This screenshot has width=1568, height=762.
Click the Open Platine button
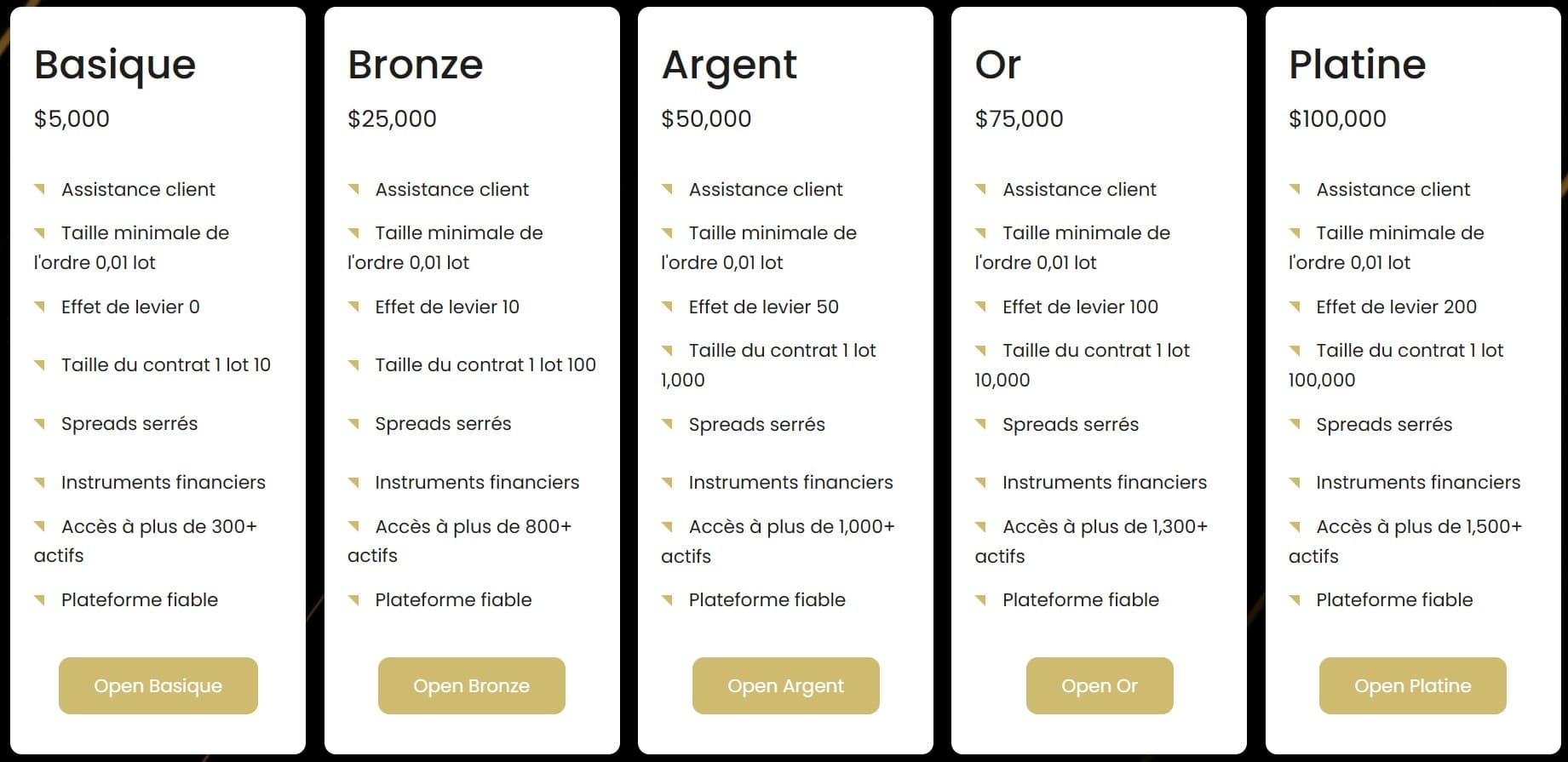1411,685
